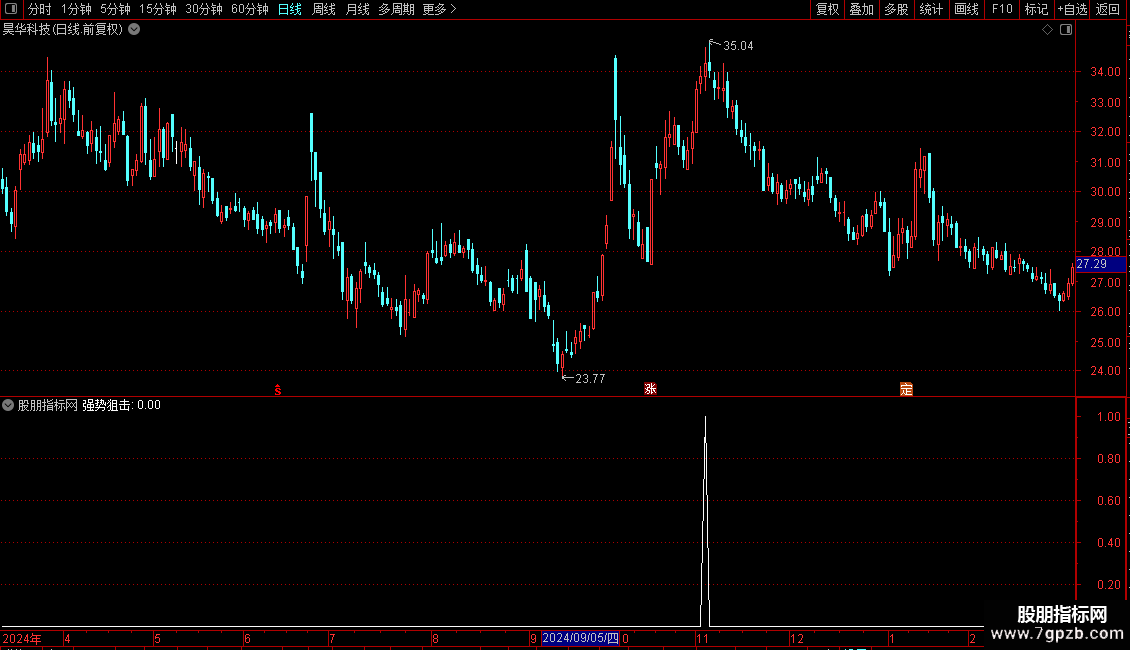Open the 多股 multi-stock view
Viewport: 1130px width, 650px height.
896,9
